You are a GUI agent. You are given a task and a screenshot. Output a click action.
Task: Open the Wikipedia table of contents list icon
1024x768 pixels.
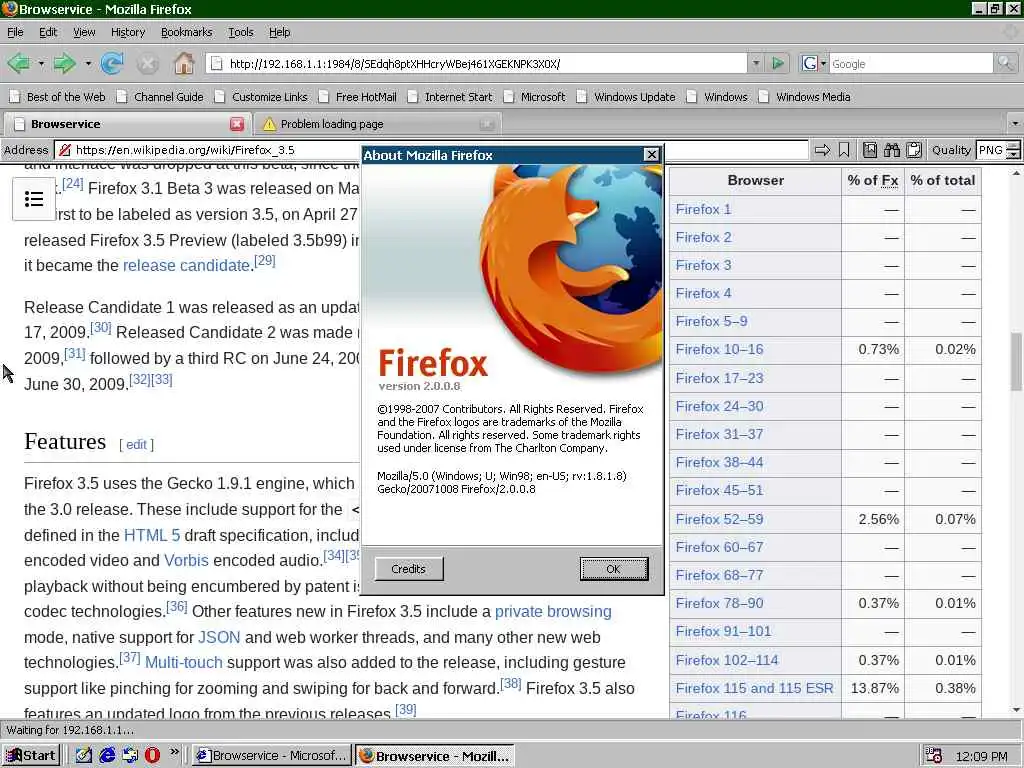pyautogui.click(x=33, y=199)
